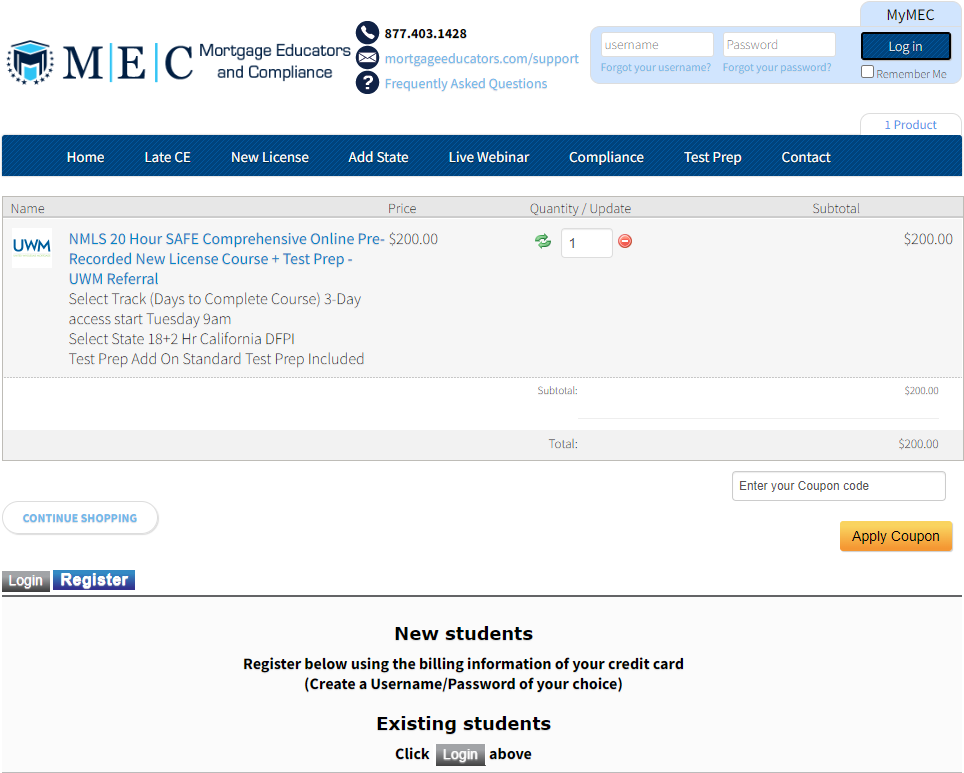Click the Subtotal column header

[836, 208]
